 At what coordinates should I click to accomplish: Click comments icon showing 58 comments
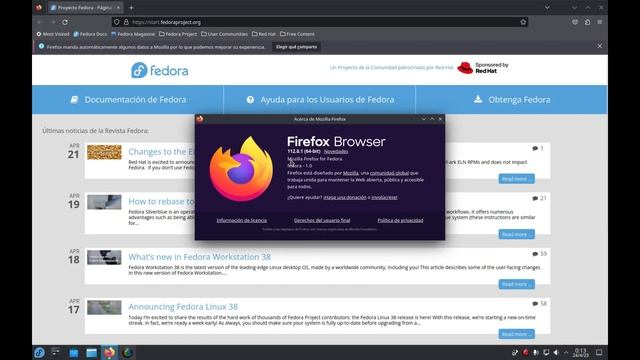[x=535, y=304]
